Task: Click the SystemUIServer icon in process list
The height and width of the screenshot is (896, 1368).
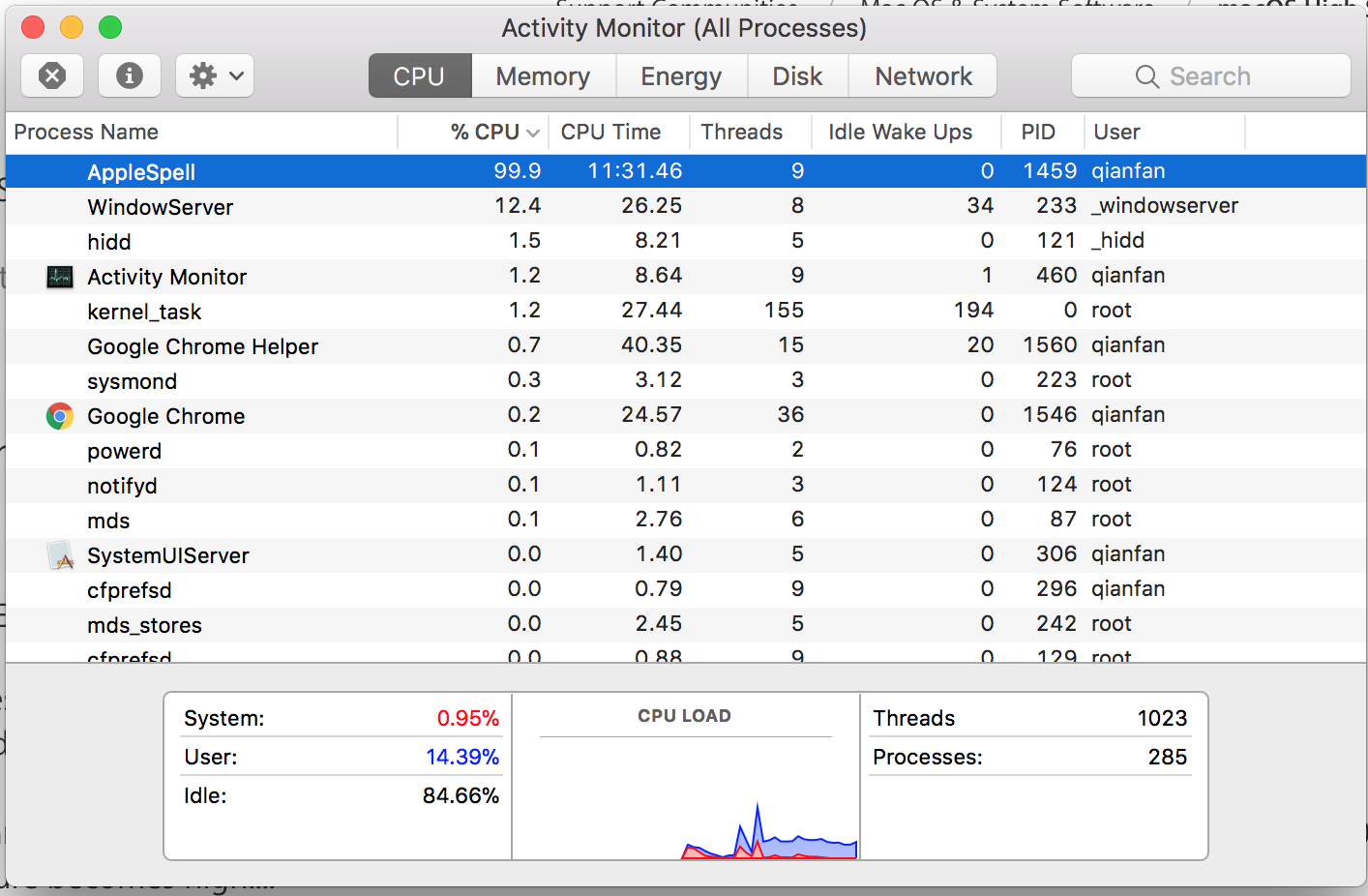Action: (x=60, y=555)
